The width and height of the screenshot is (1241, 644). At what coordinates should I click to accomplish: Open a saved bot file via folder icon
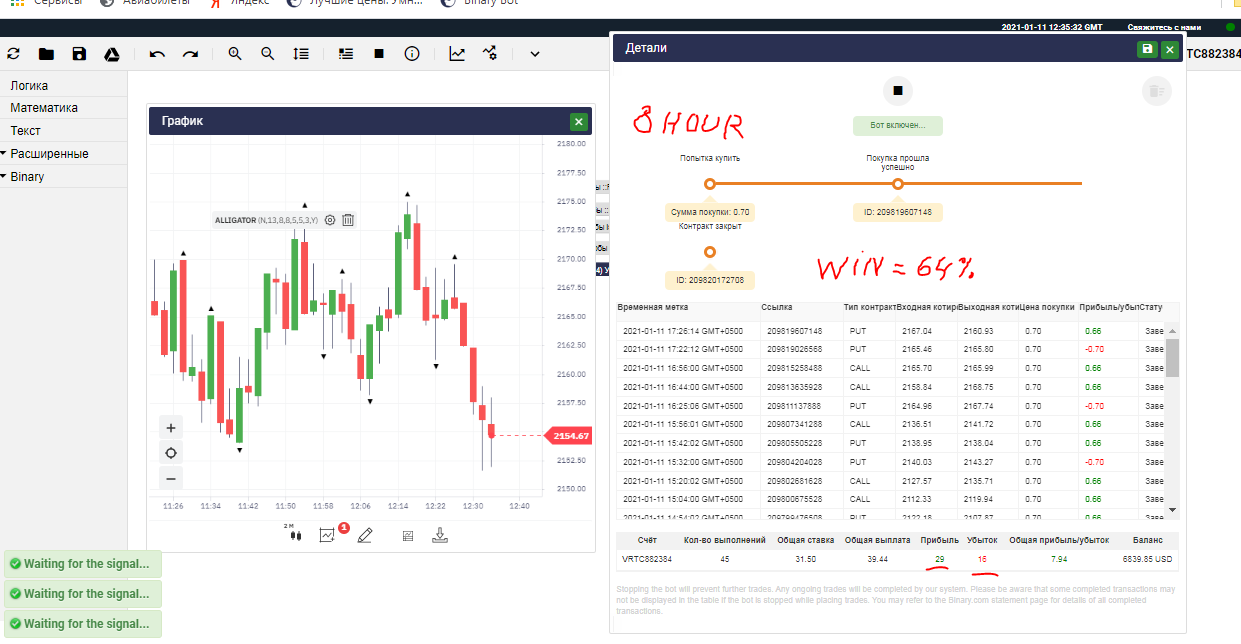coord(46,54)
